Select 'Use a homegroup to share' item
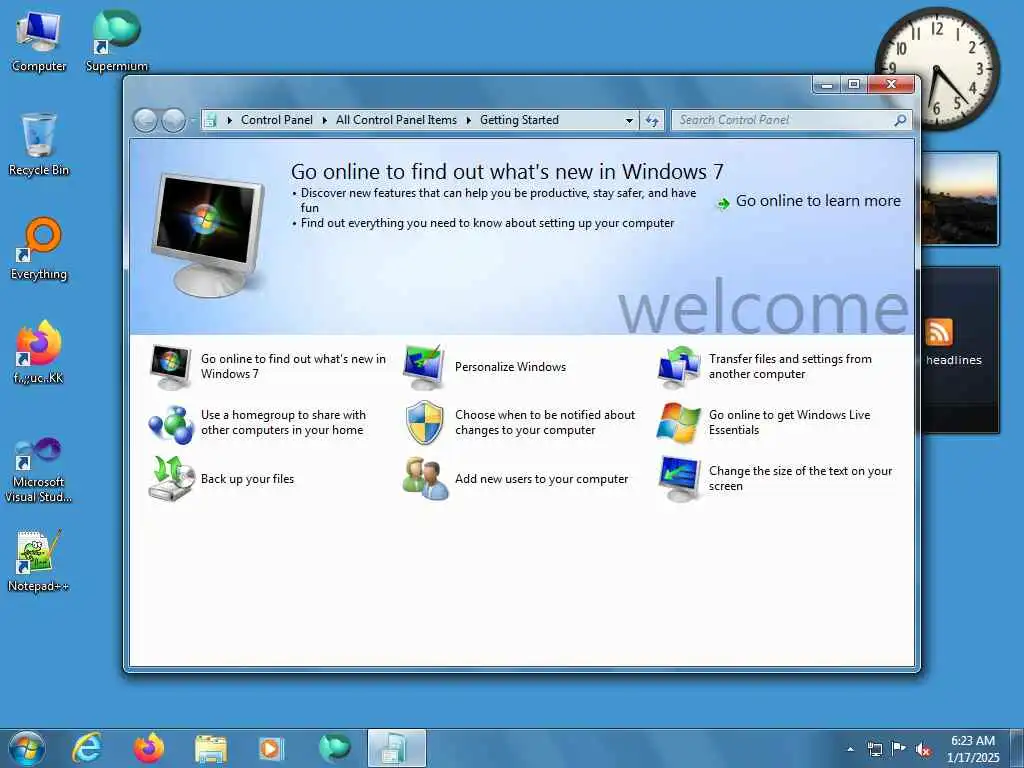1024x768 pixels. 283,423
